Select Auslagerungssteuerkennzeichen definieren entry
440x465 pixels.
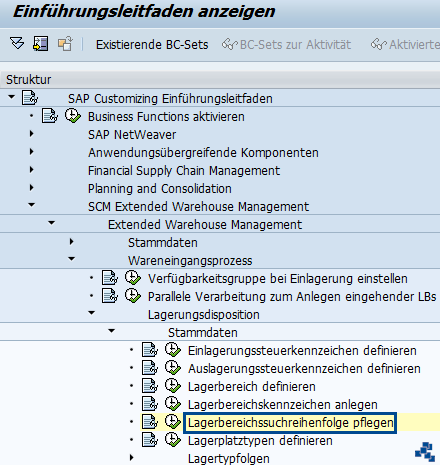(x=304, y=369)
